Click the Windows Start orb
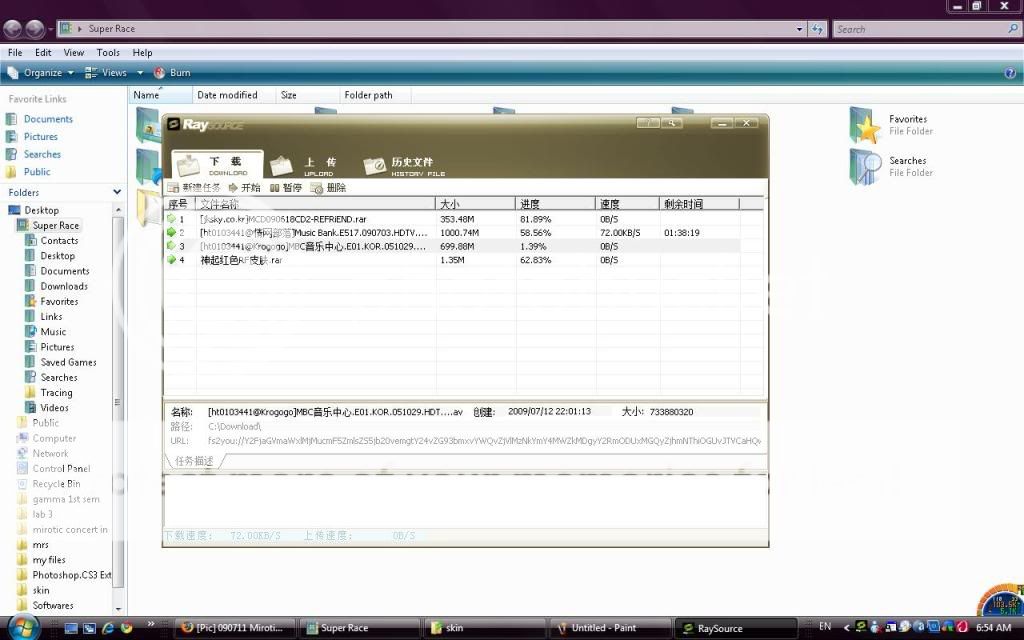1024x640 pixels. coord(23,627)
